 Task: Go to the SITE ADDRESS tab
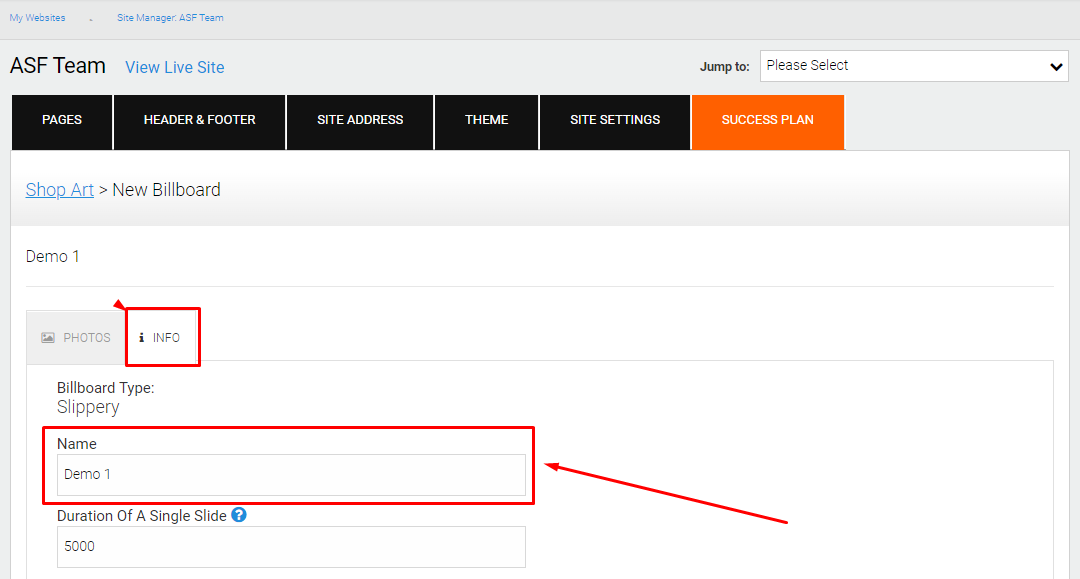pyautogui.click(x=360, y=122)
